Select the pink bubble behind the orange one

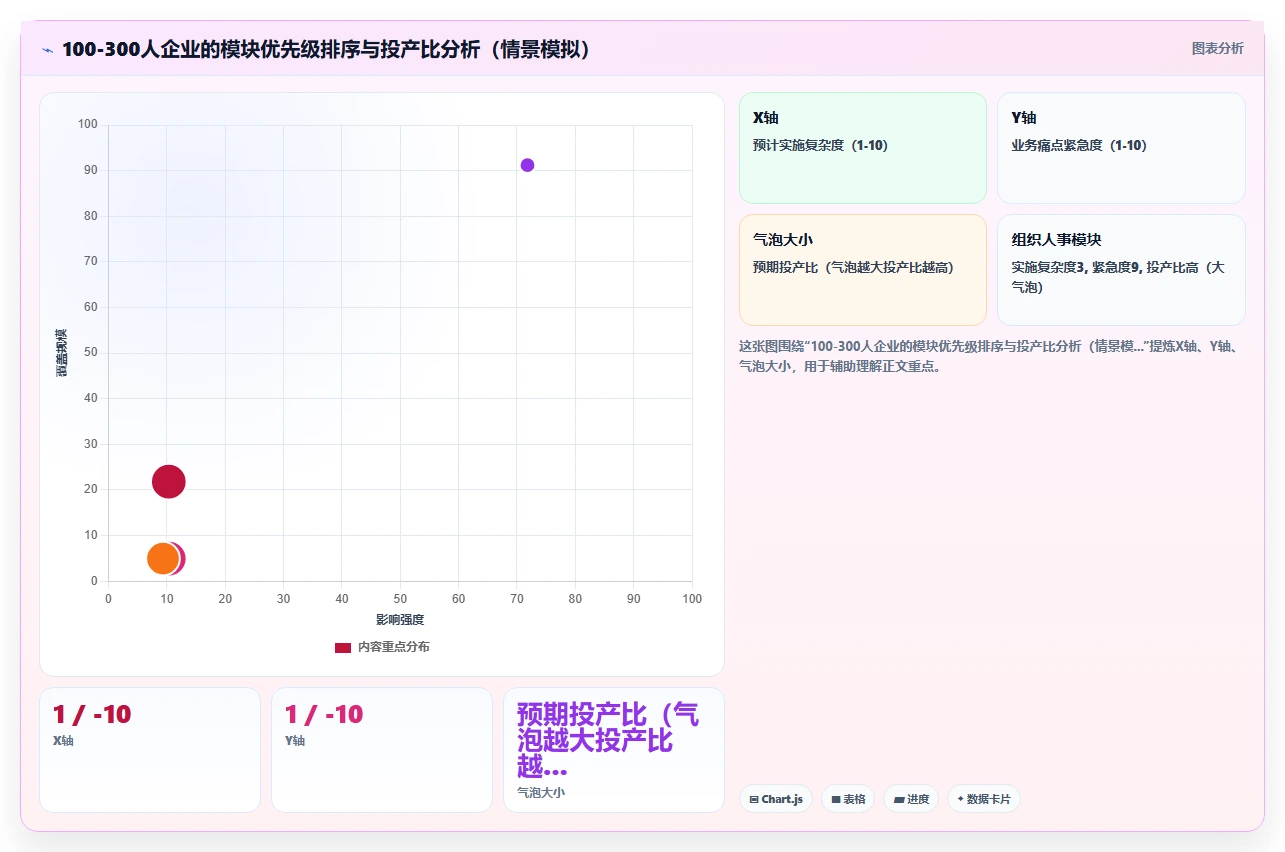coord(181,558)
